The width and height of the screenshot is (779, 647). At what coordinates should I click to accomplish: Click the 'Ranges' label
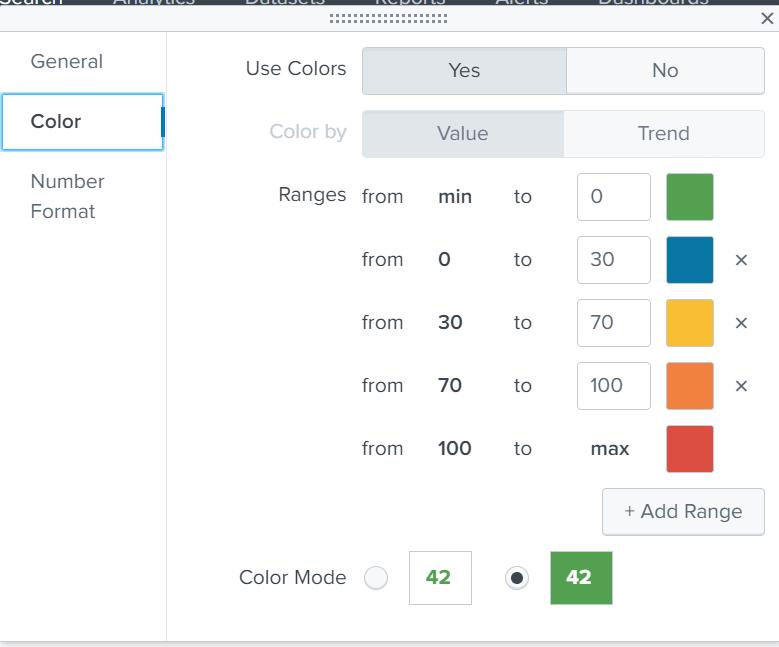click(x=312, y=195)
